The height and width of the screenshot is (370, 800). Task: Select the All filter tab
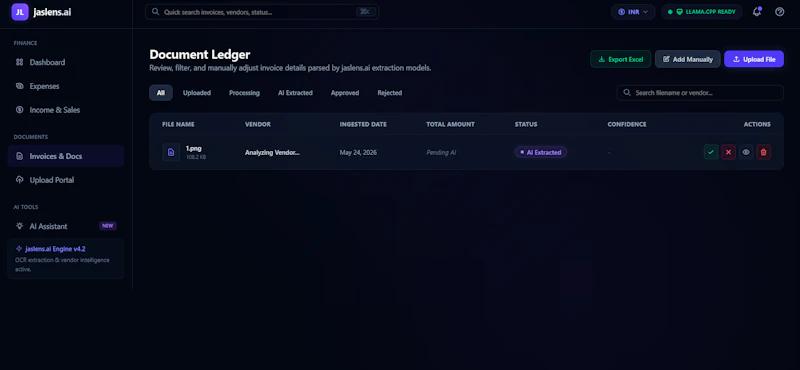161,93
